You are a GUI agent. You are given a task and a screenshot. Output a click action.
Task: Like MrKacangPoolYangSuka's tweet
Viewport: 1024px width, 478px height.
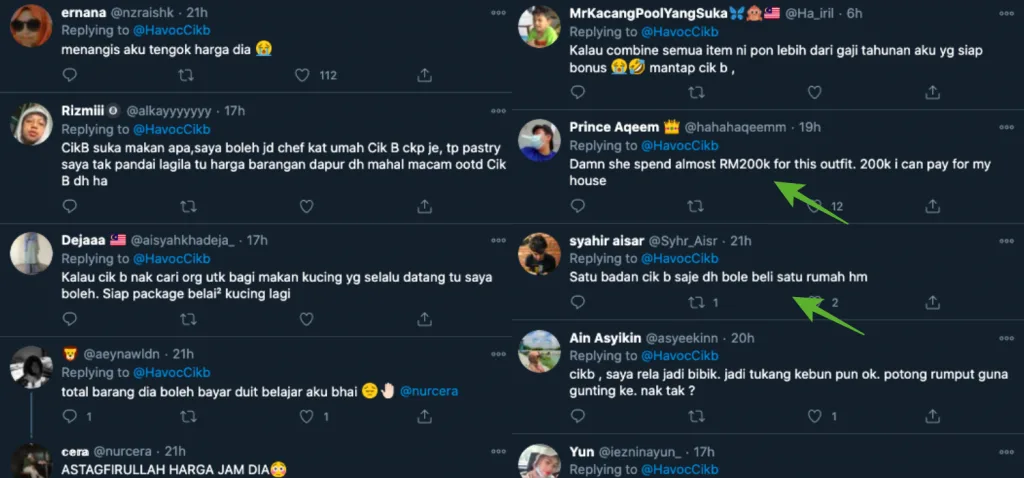click(x=814, y=92)
